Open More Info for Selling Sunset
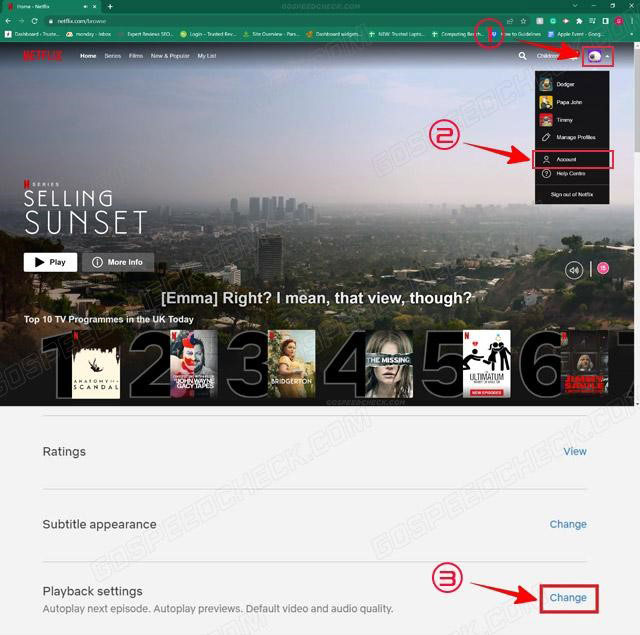Viewport: 640px width, 635px height. point(118,262)
